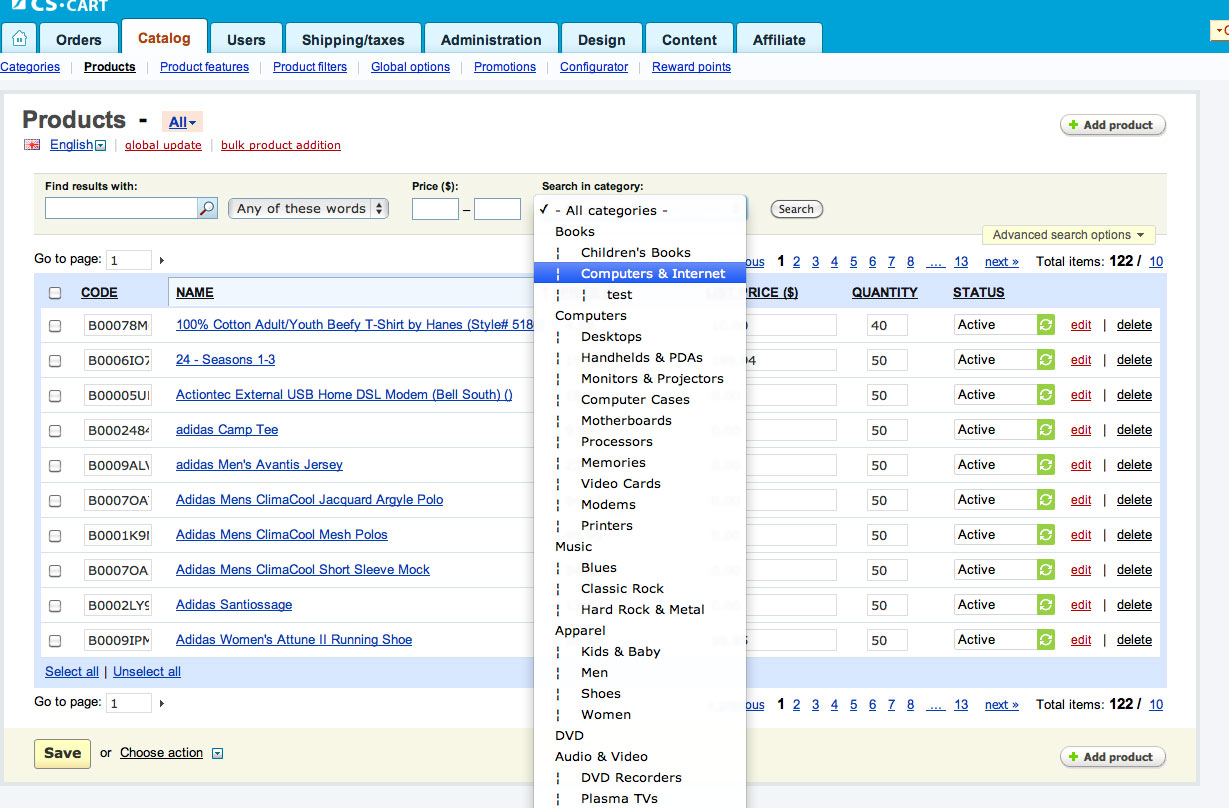Click green status icon for adidas Camp Tee
This screenshot has height=808, width=1229.
click(1046, 430)
